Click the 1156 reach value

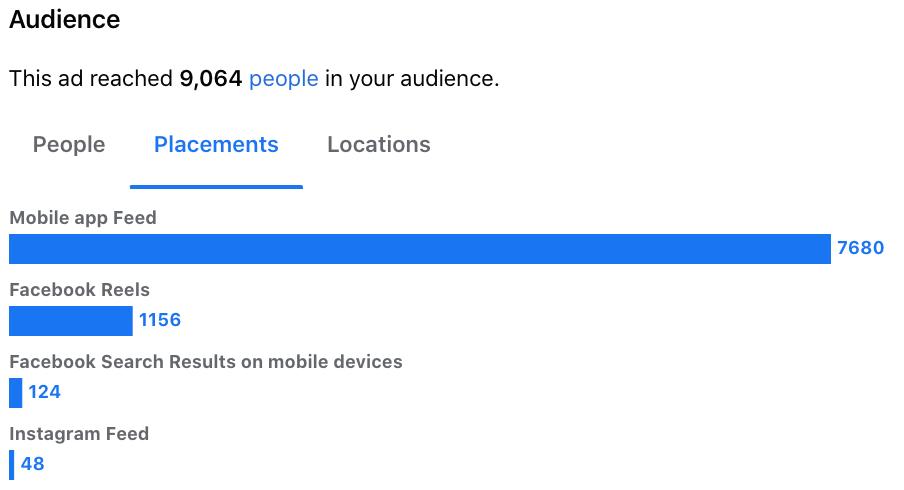(x=160, y=321)
